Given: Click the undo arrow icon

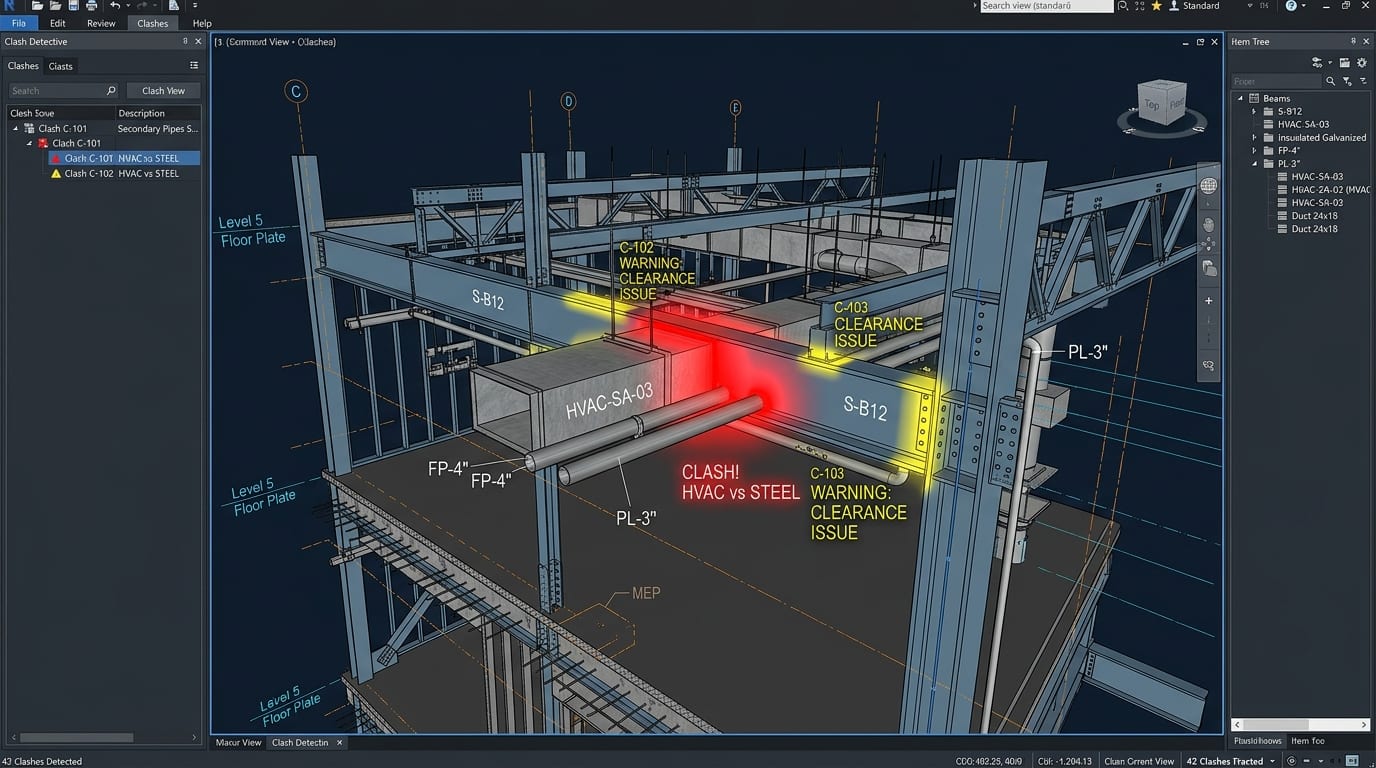Looking at the screenshot, I should click(x=115, y=6).
